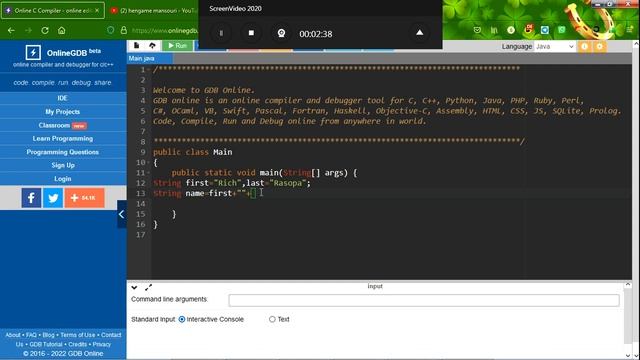
Task: Click the orange plus share counter button
Action: pos(84,198)
